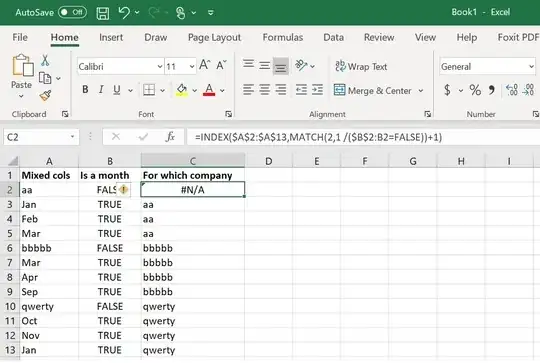Click the Name Box showing C2

tap(41, 137)
